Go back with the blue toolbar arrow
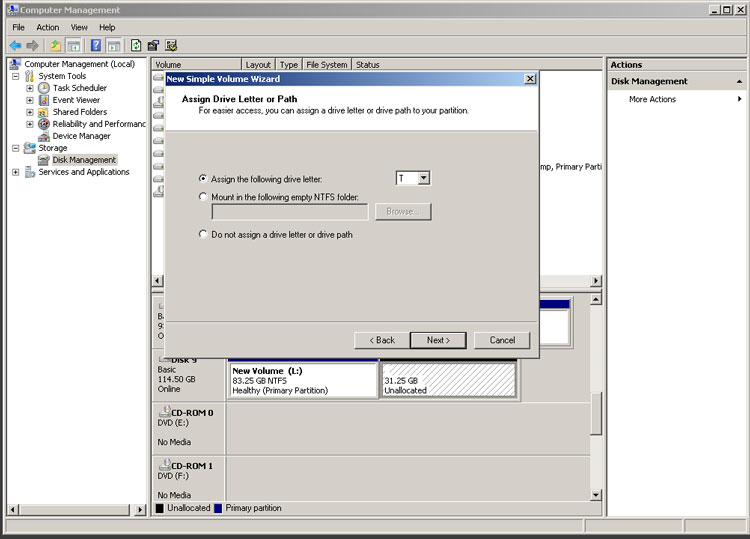Screen dimensions: 750x539 [15, 45]
